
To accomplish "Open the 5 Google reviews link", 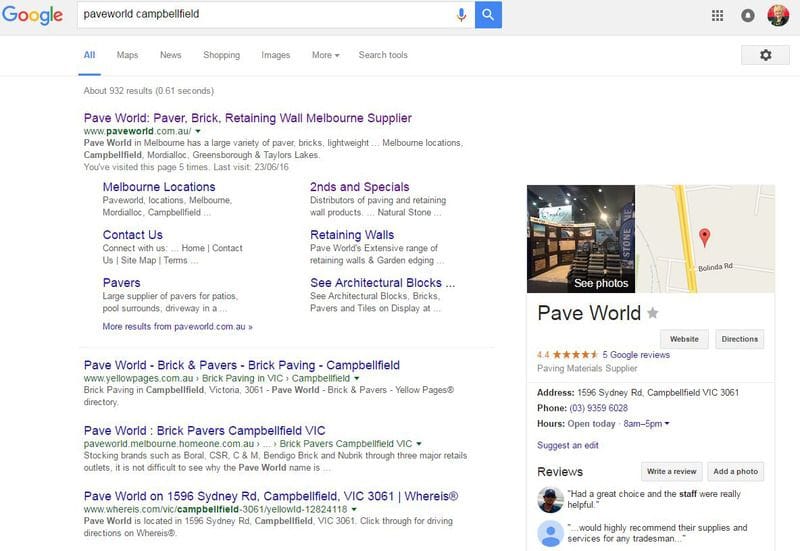I will point(637,354).
